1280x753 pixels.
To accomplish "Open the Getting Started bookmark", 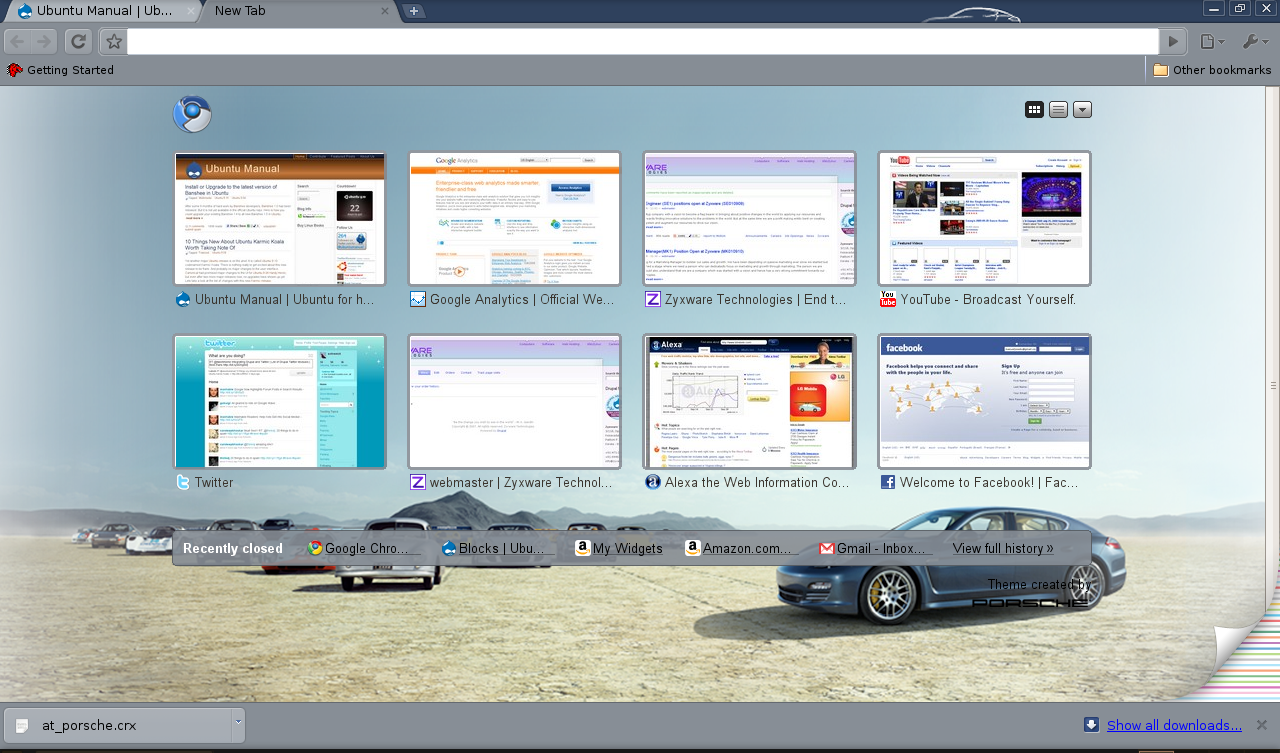I will tap(63, 69).
